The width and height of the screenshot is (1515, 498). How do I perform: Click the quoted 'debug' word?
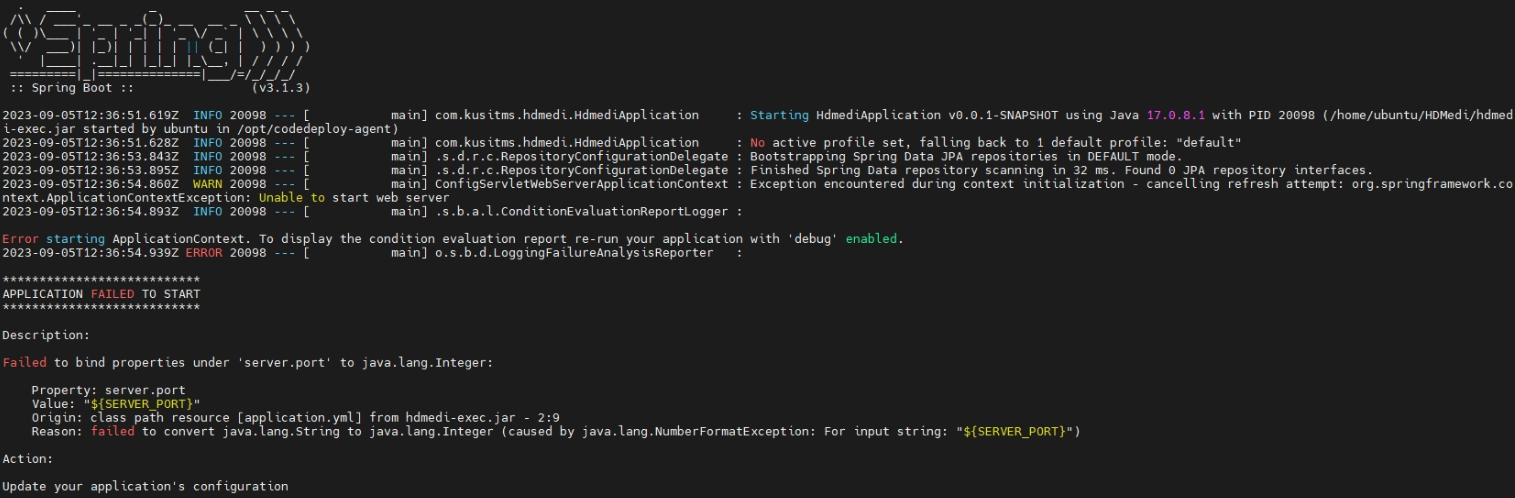(813, 239)
